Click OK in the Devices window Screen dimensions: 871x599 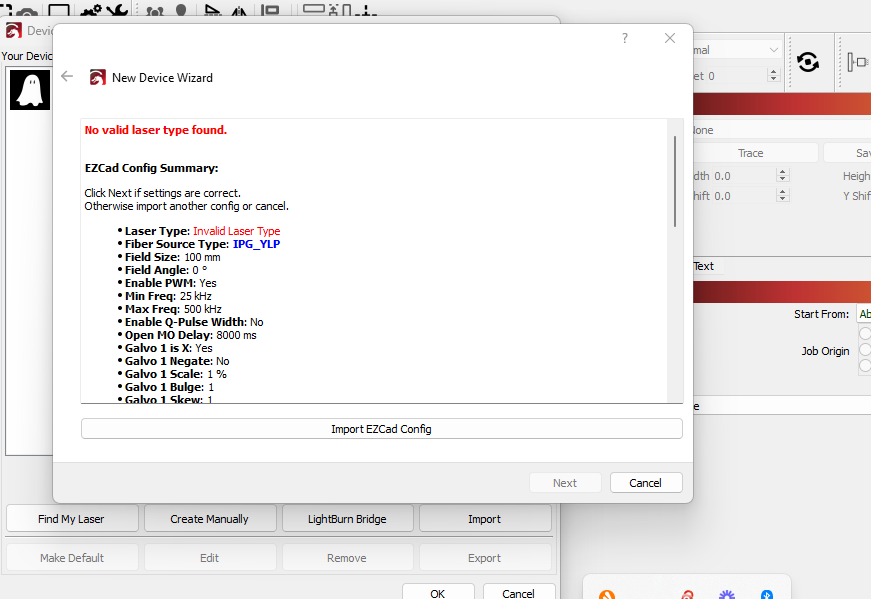coord(438,592)
